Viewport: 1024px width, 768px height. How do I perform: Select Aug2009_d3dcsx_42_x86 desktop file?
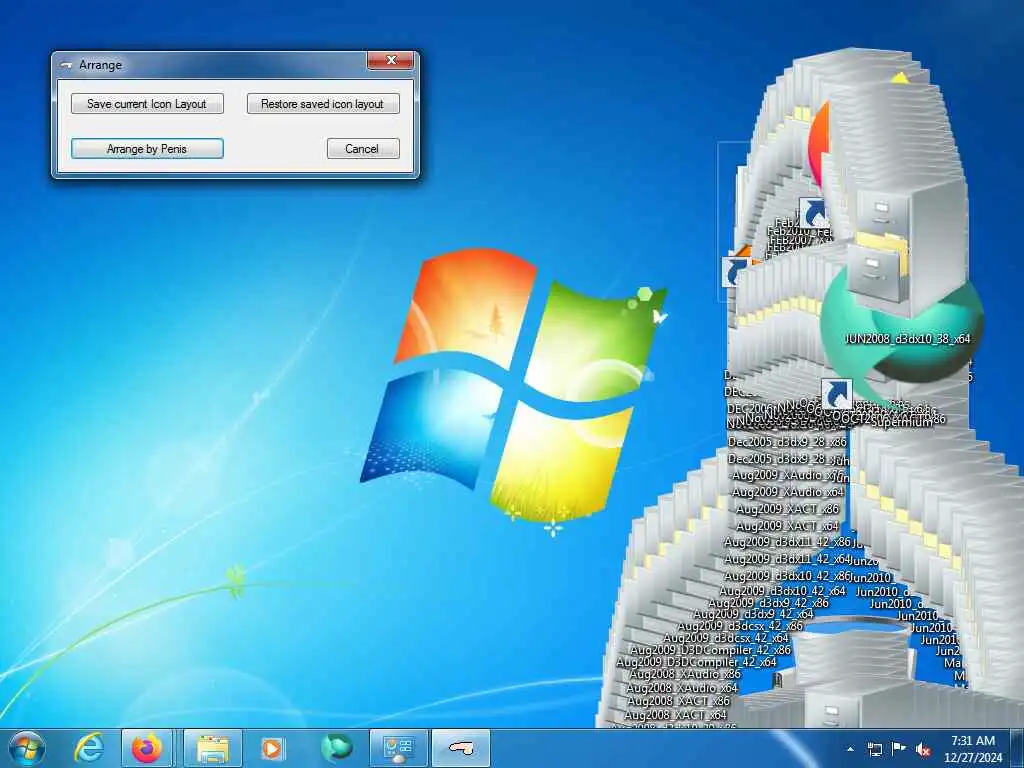[740, 626]
